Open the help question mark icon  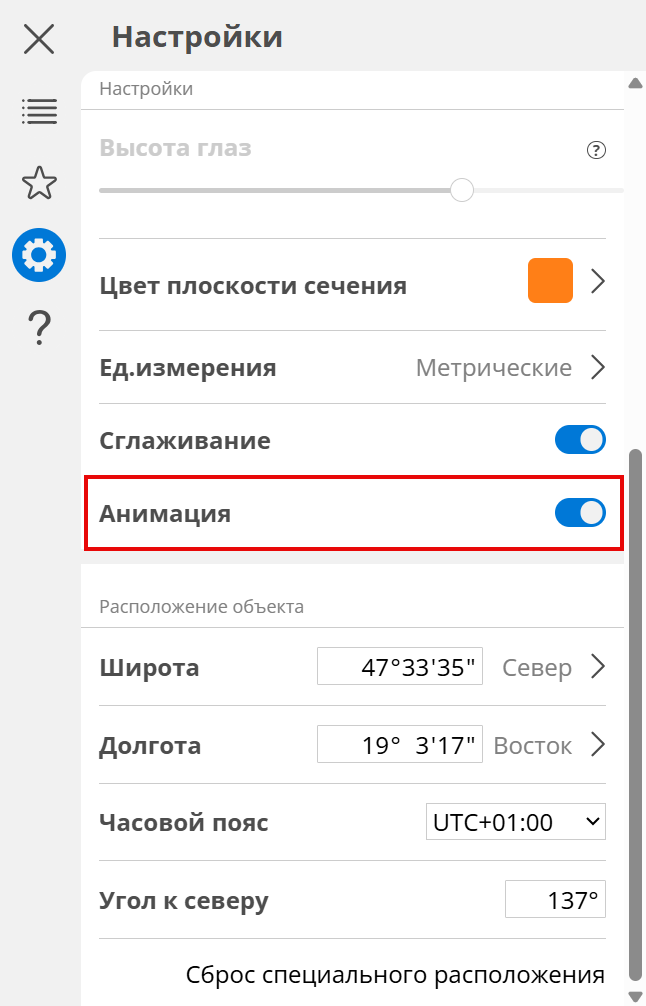[39, 327]
